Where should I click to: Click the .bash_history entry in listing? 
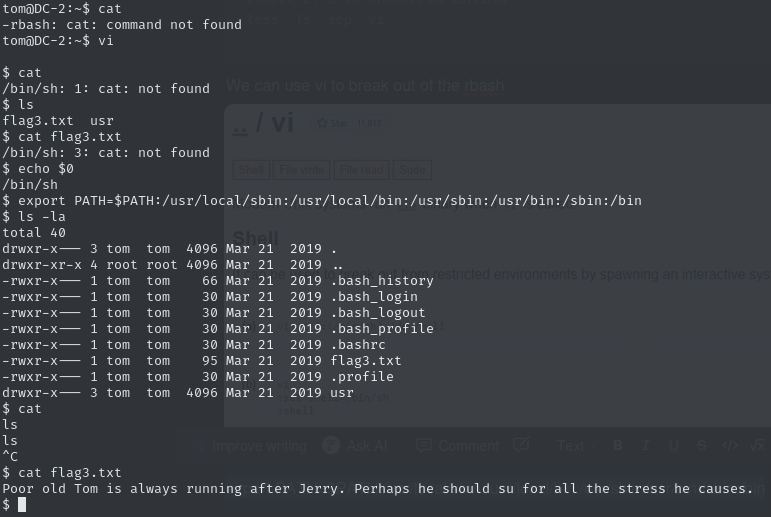(382, 280)
